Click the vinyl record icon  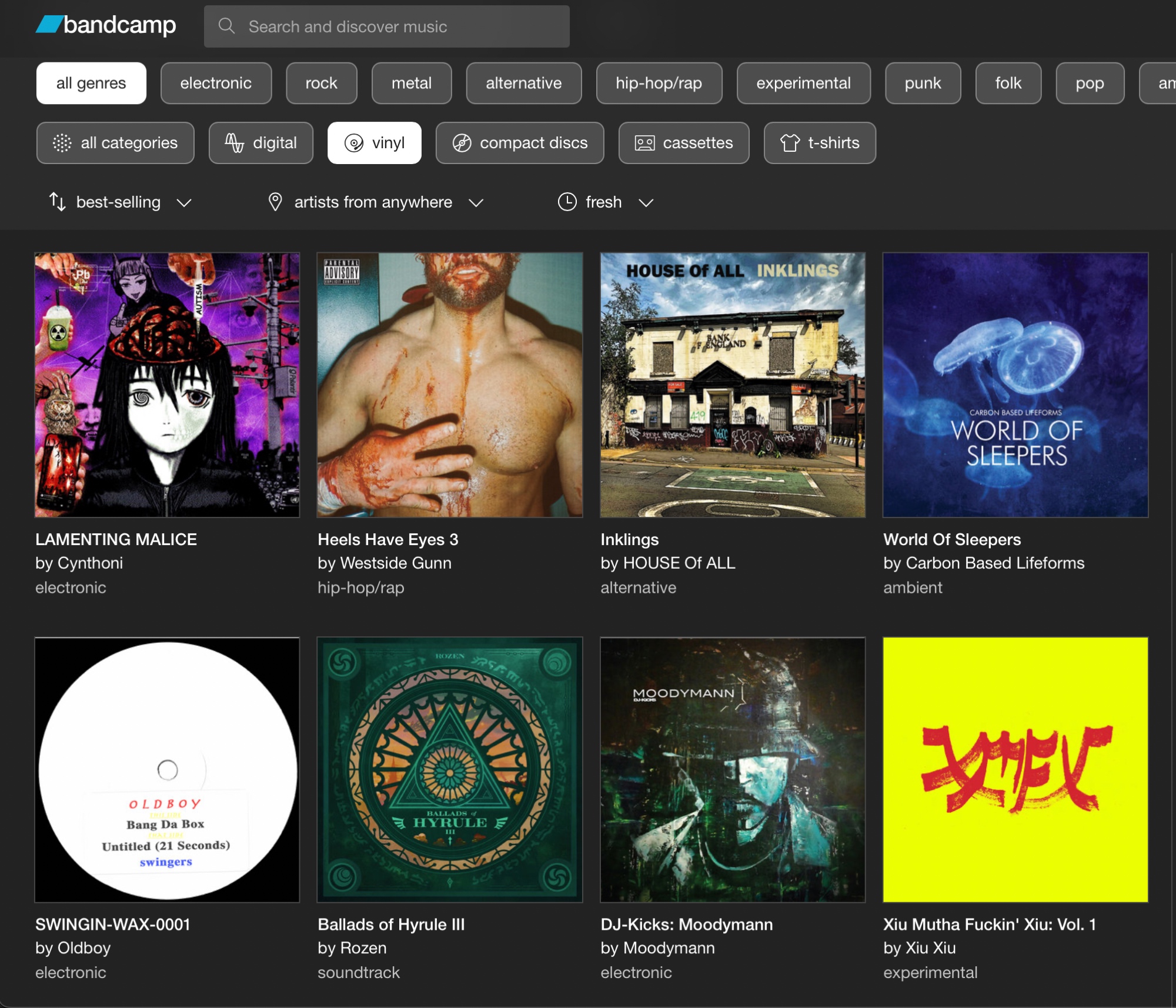pos(354,143)
